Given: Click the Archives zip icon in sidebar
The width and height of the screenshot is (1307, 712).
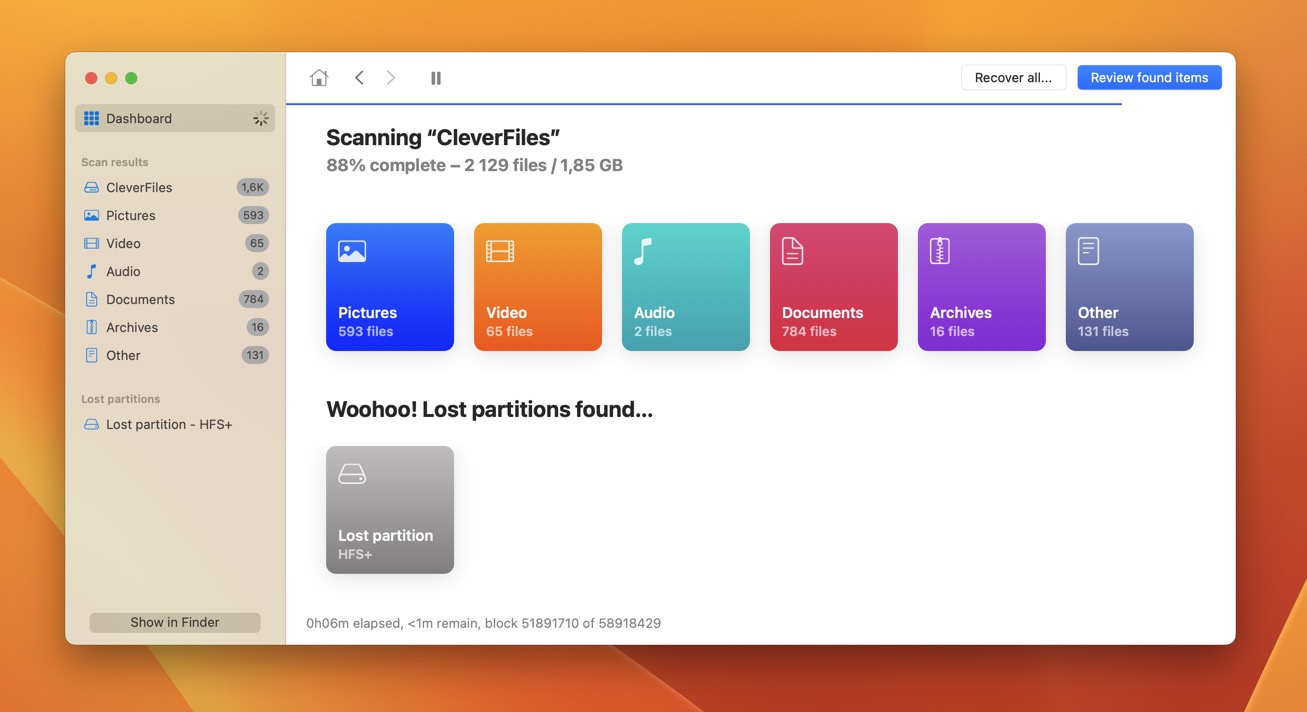Looking at the screenshot, I should click(x=91, y=327).
